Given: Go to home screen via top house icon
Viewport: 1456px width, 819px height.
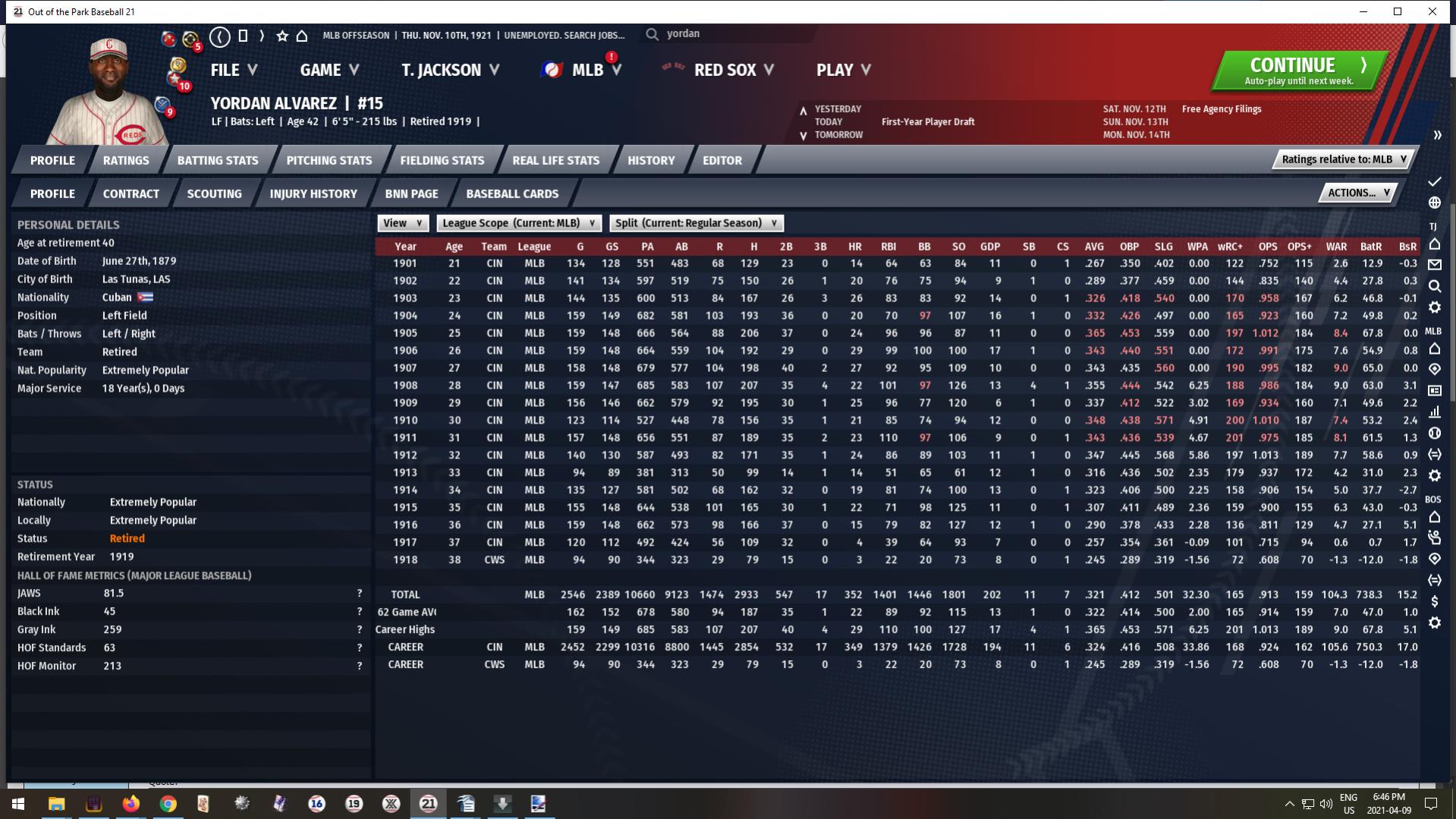Looking at the screenshot, I should 302,36.
